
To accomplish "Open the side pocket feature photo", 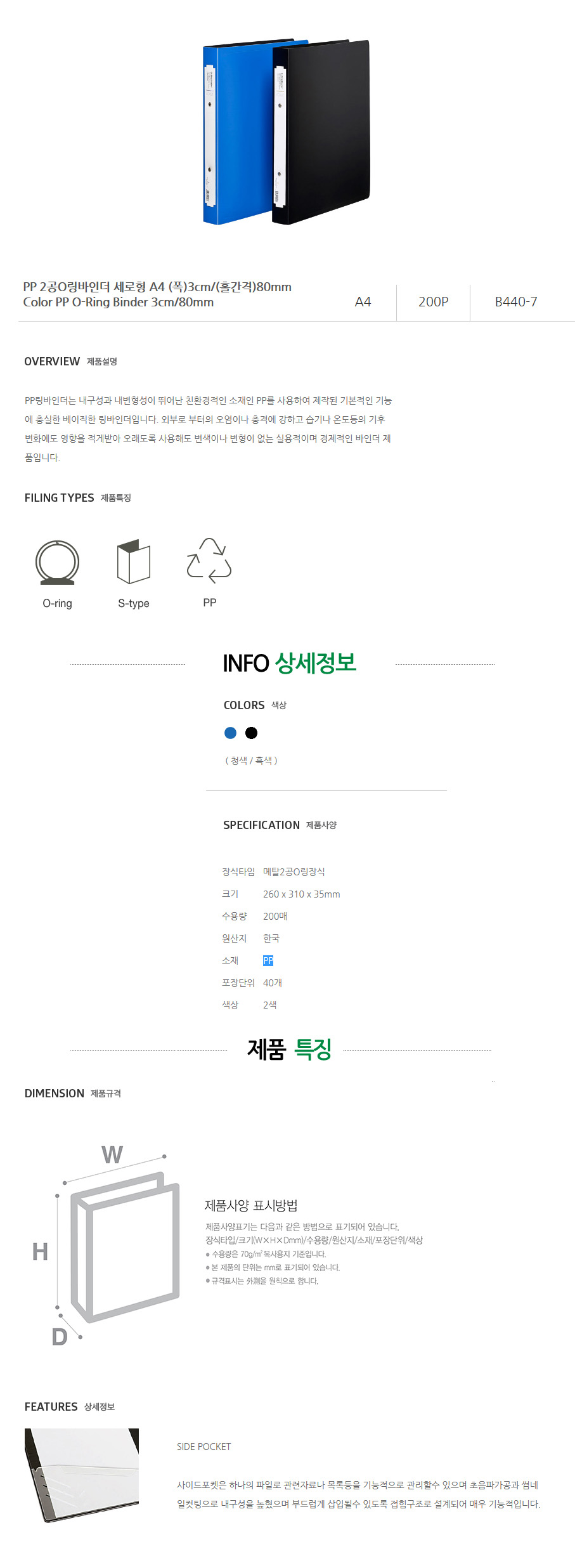I will 82,1475.
